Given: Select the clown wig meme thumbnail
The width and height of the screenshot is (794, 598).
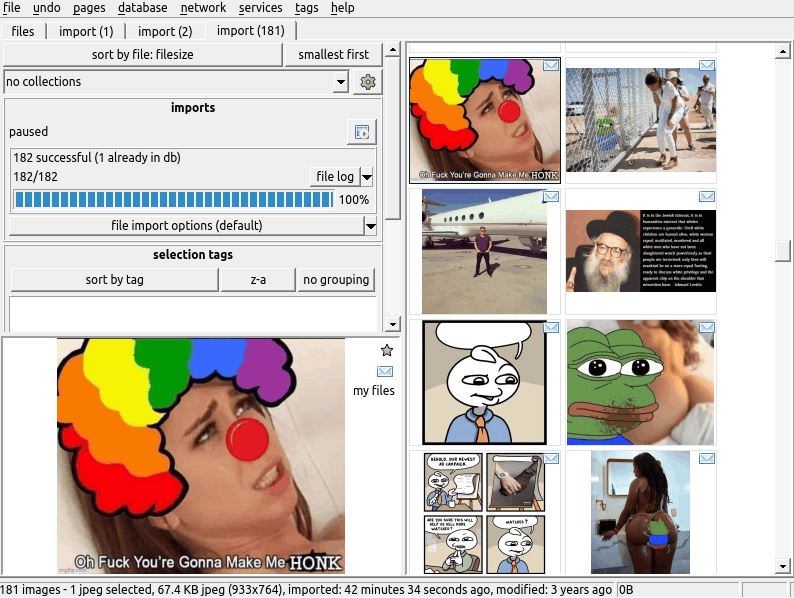Looking at the screenshot, I should (485, 120).
